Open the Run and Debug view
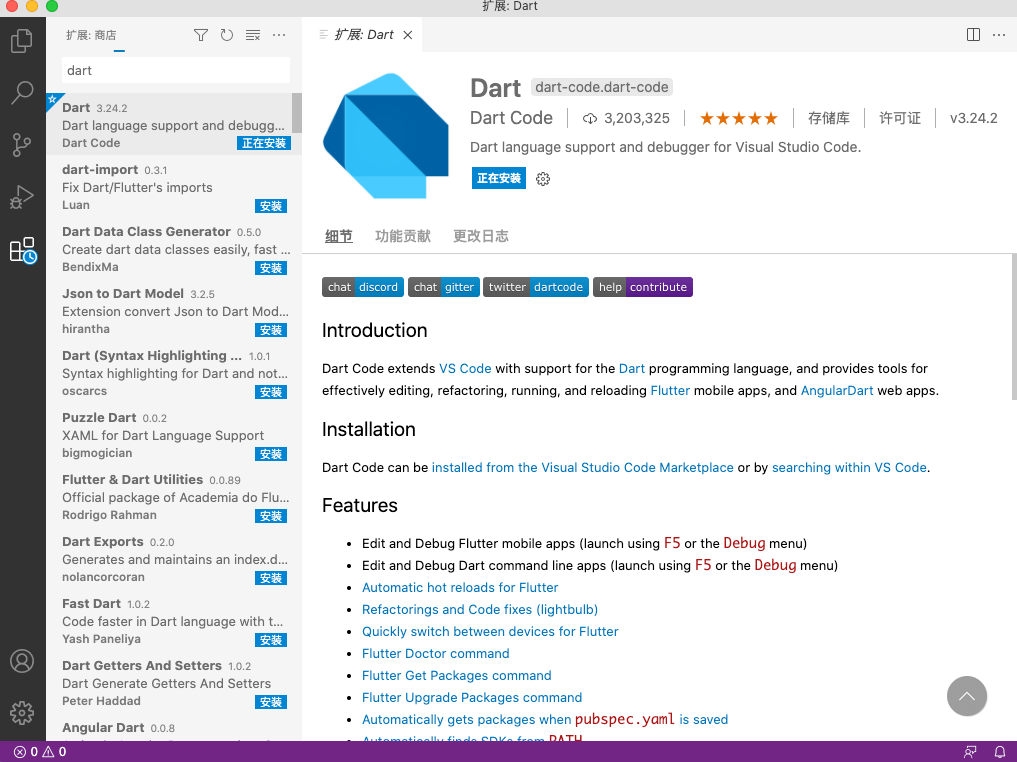This screenshot has width=1017, height=762. click(x=22, y=197)
